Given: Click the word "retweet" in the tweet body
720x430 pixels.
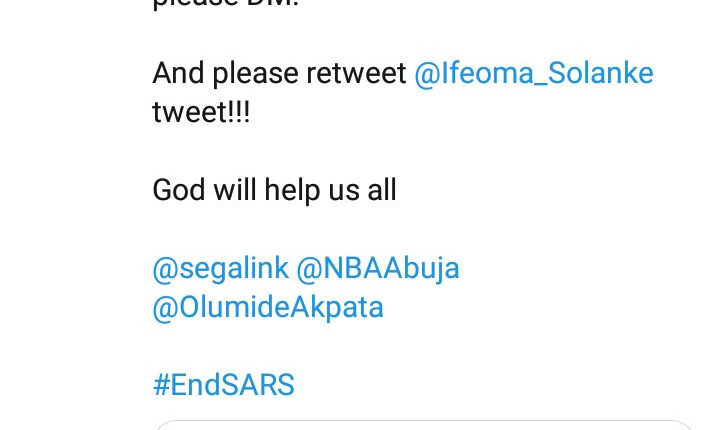Looking at the screenshot, I should [358, 74].
